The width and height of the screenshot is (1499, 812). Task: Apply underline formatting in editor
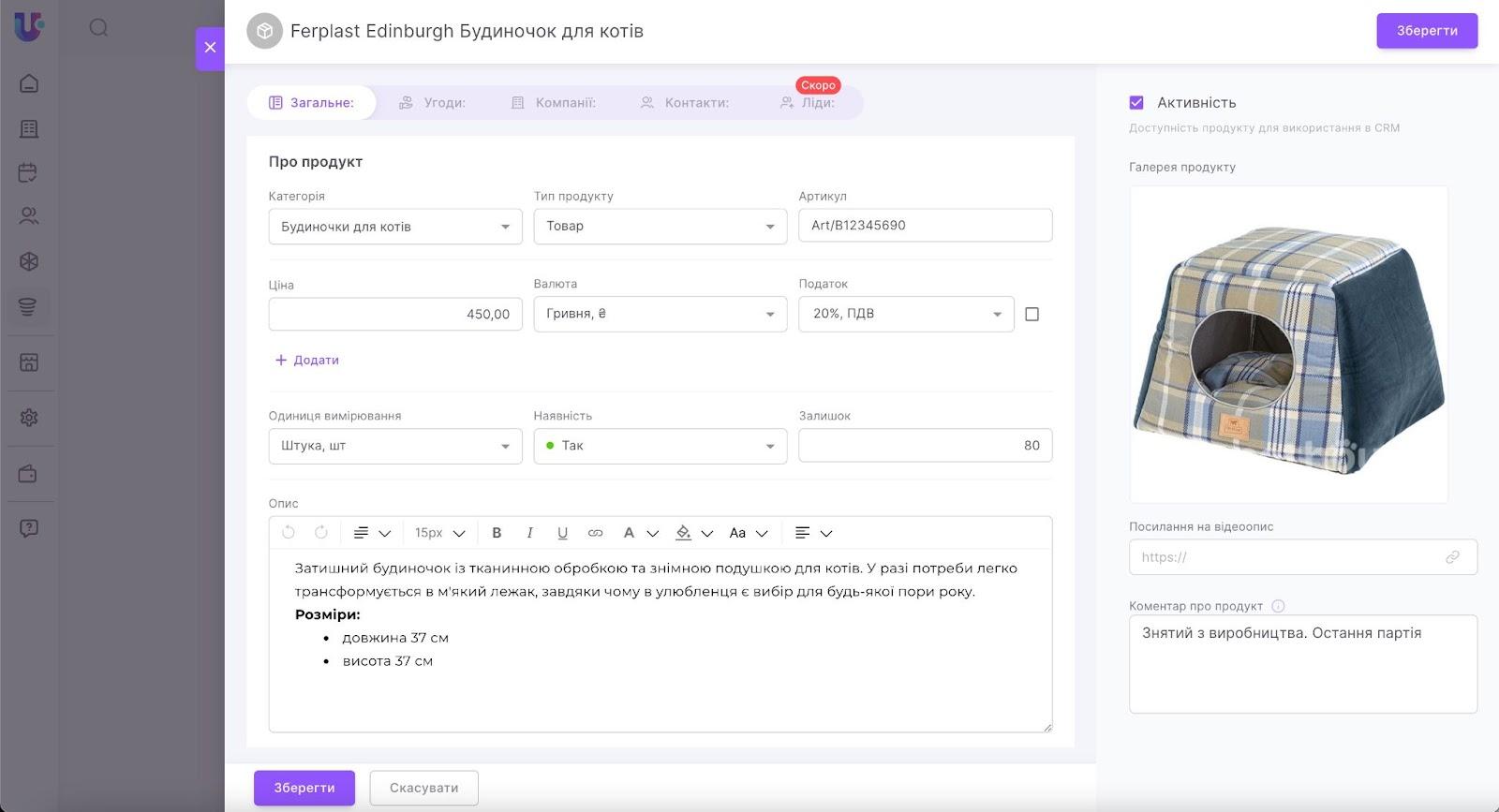(562, 533)
